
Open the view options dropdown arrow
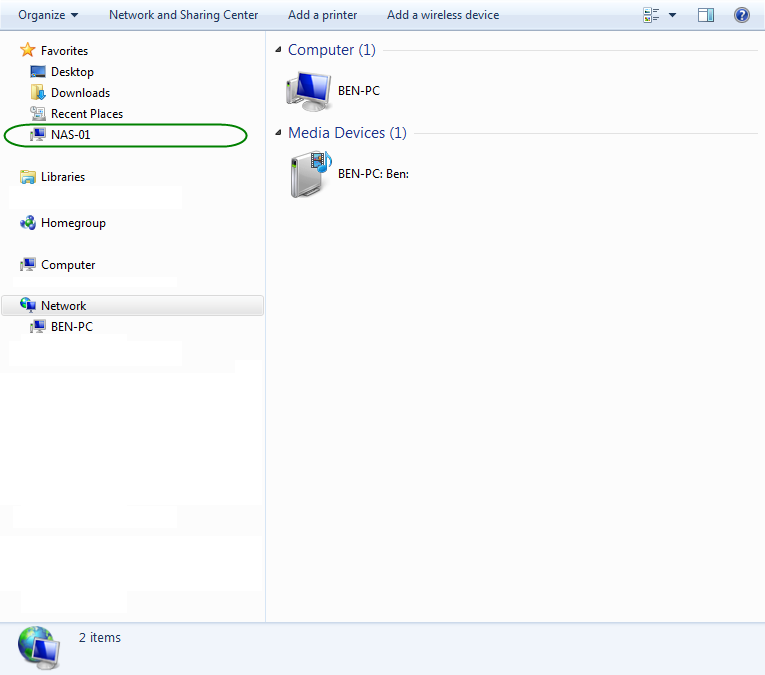(x=672, y=15)
